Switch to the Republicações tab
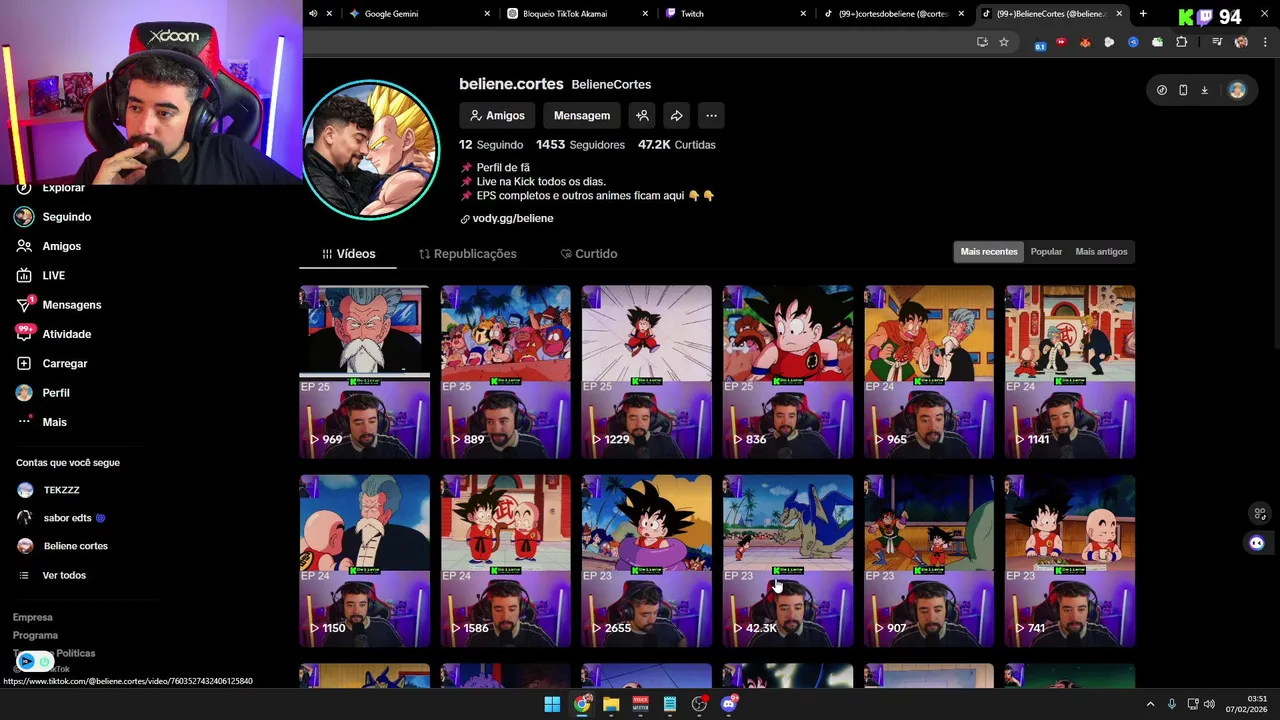Image resolution: width=1280 pixels, height=720 pixels. tap(467, 254)
